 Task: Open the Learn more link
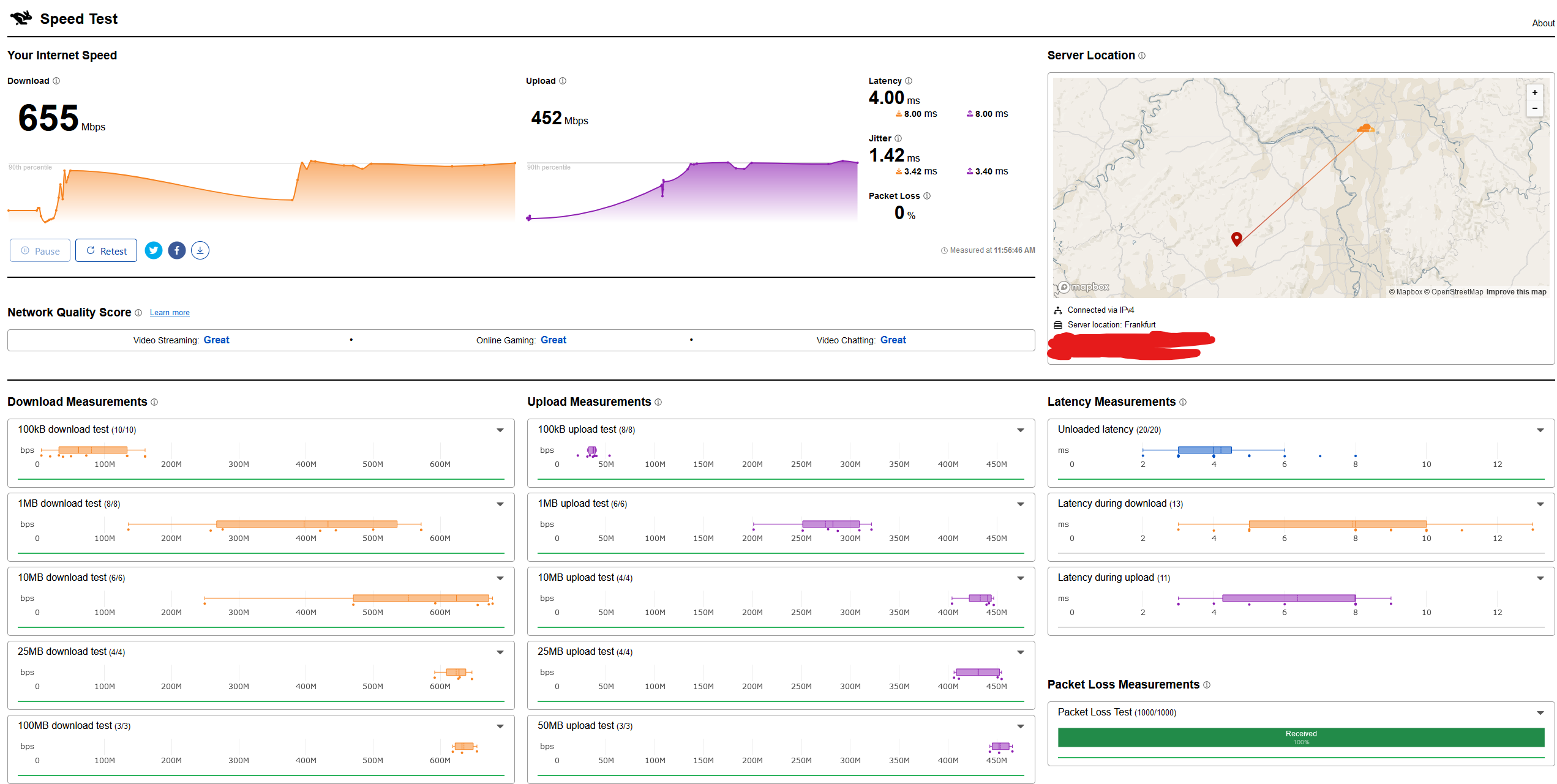click(170, 313)
